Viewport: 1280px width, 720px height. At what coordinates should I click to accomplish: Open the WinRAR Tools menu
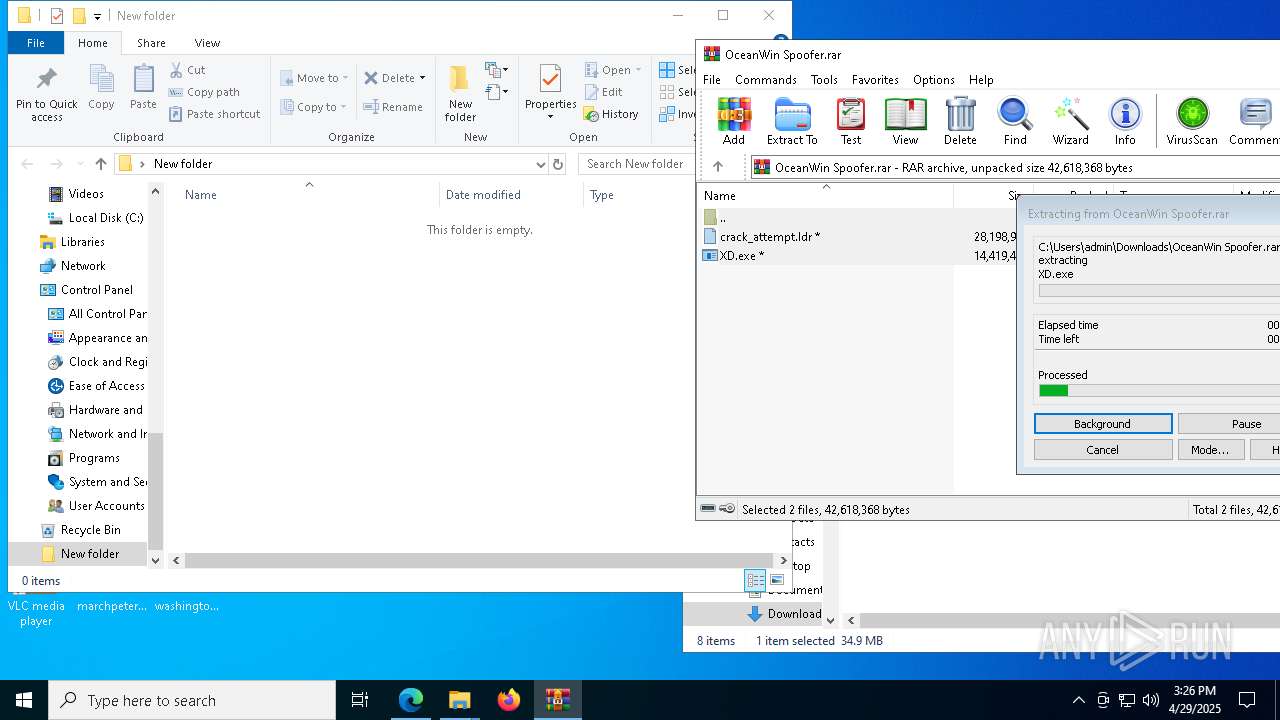pyautogui.click(x=824, y=80)
